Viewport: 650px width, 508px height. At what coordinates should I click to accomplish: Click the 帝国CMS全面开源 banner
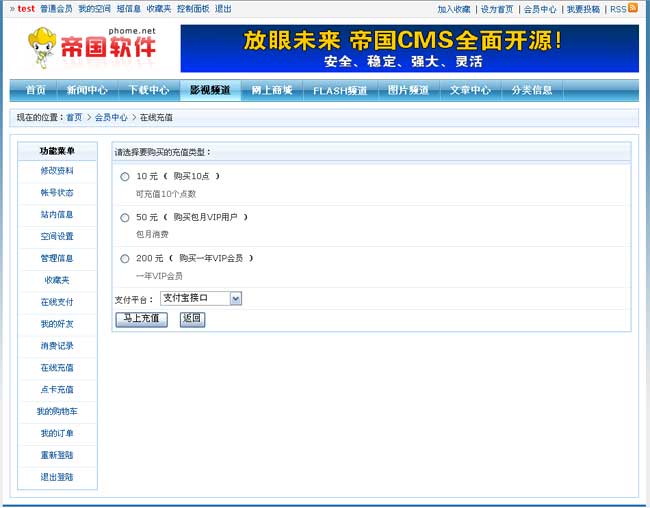(x=409, y=48)
